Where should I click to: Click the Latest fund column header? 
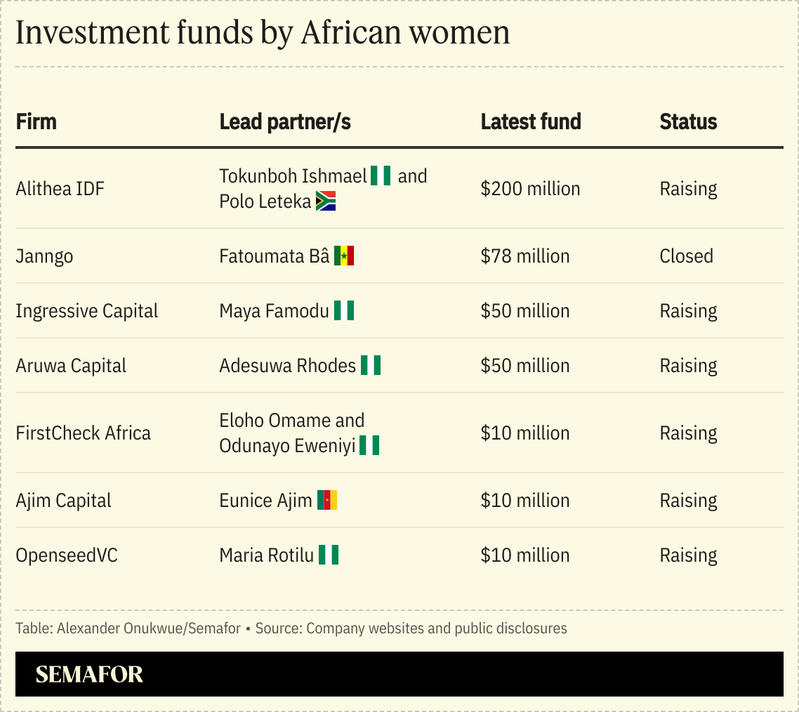530,122
